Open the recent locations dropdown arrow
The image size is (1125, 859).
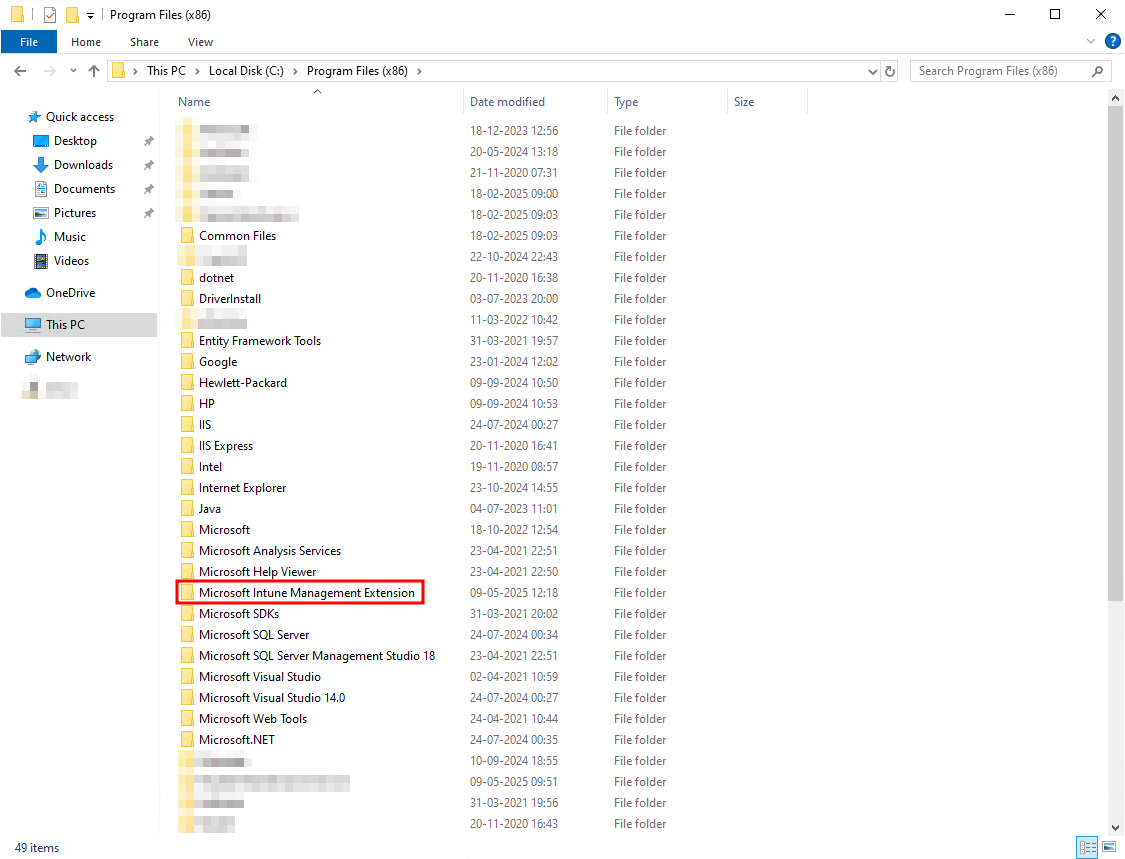[73, 71]
